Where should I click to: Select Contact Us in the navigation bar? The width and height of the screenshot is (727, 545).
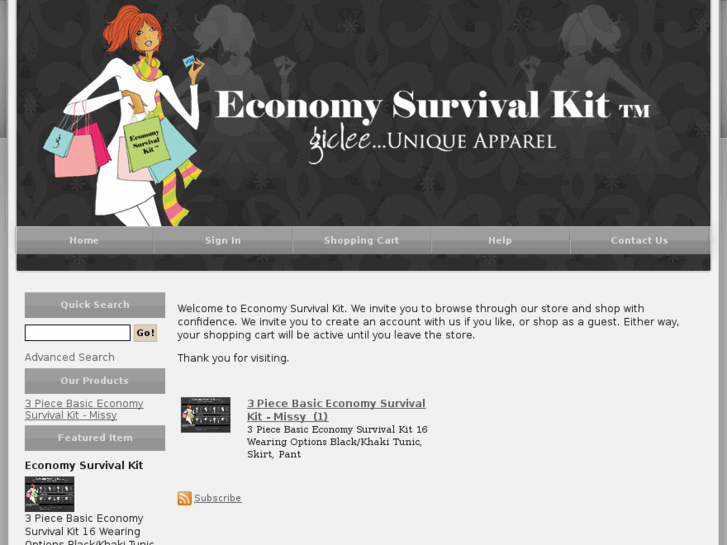coord(639,240)
